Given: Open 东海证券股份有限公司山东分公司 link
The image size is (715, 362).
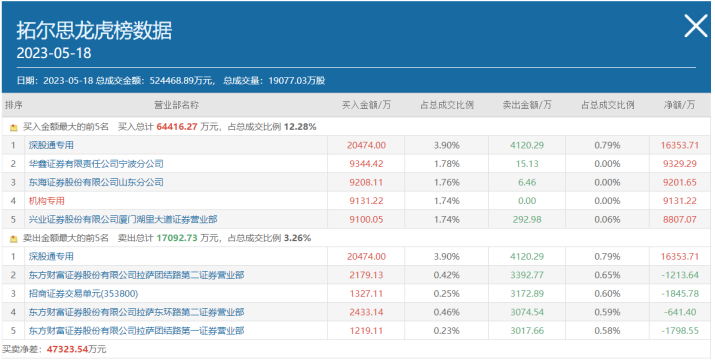Looking at the screenshot, I should tap(96, 182).
